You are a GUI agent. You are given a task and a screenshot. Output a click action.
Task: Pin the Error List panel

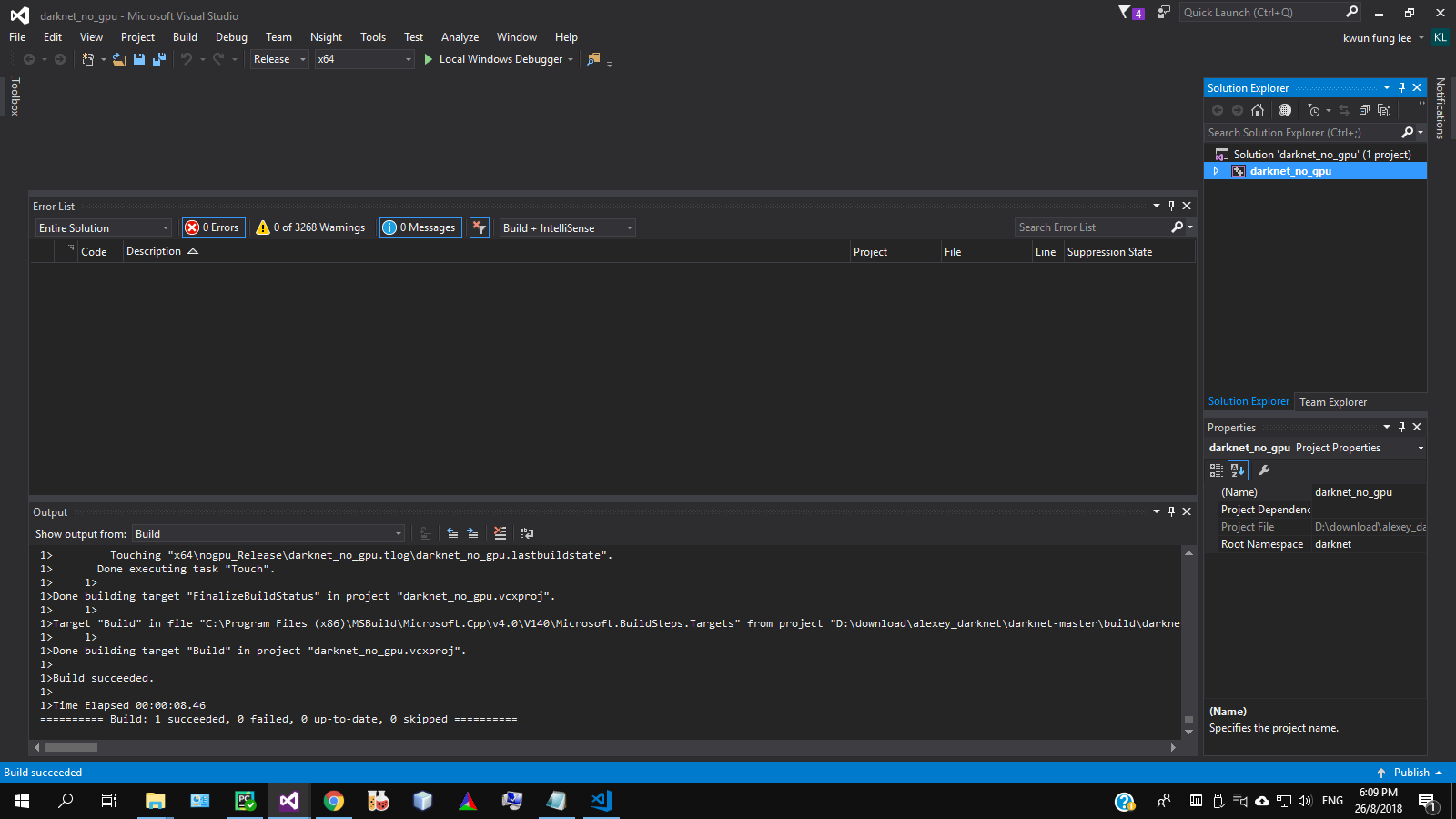click(1171, 207)
